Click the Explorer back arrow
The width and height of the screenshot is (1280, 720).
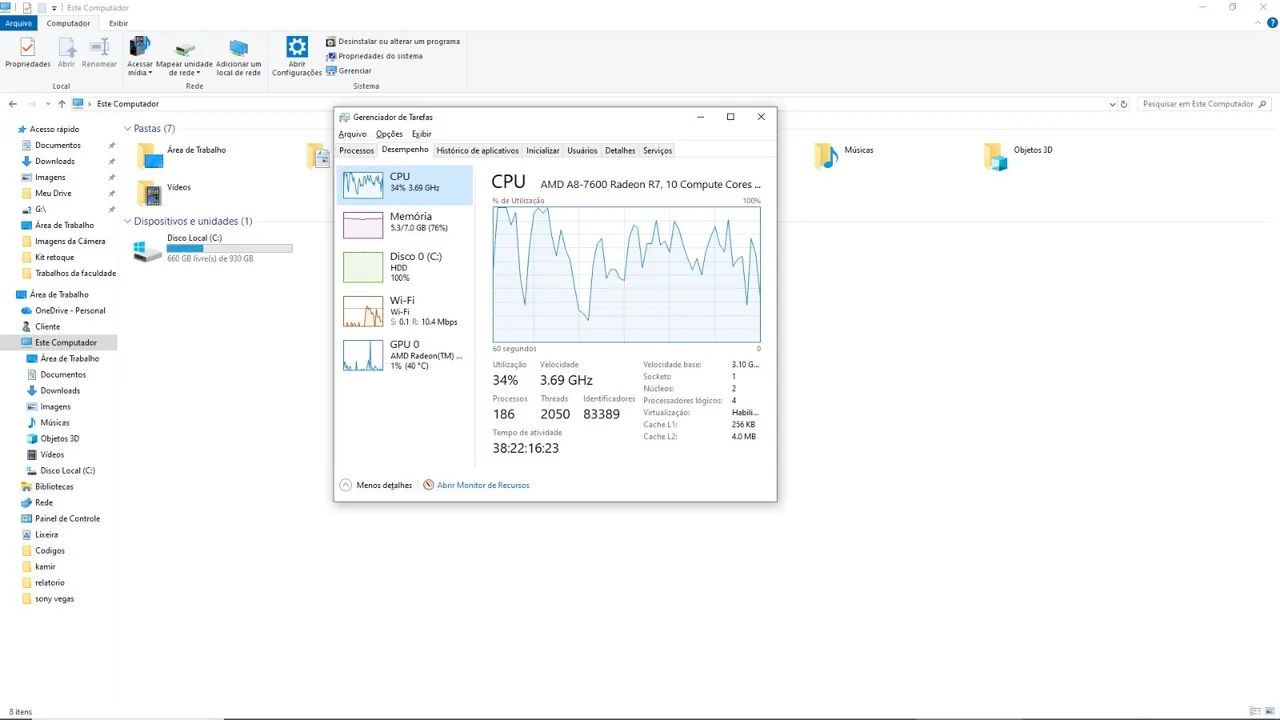(13, 104)
